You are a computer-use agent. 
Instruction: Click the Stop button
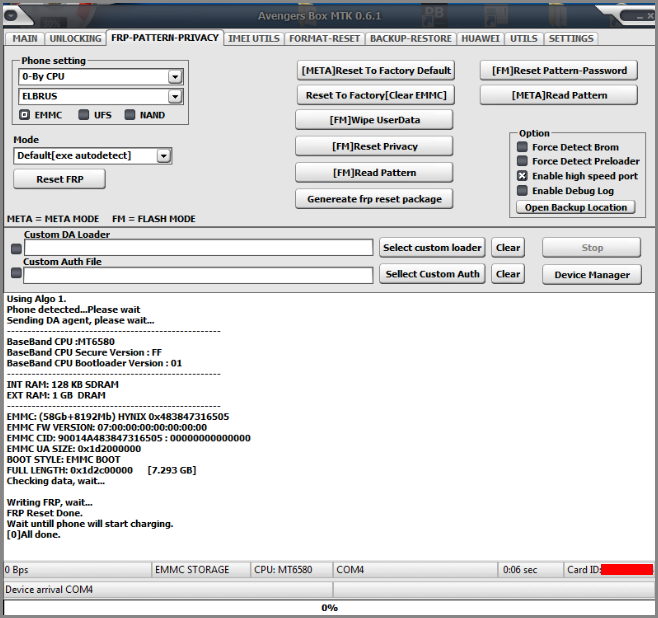point(592,248)
